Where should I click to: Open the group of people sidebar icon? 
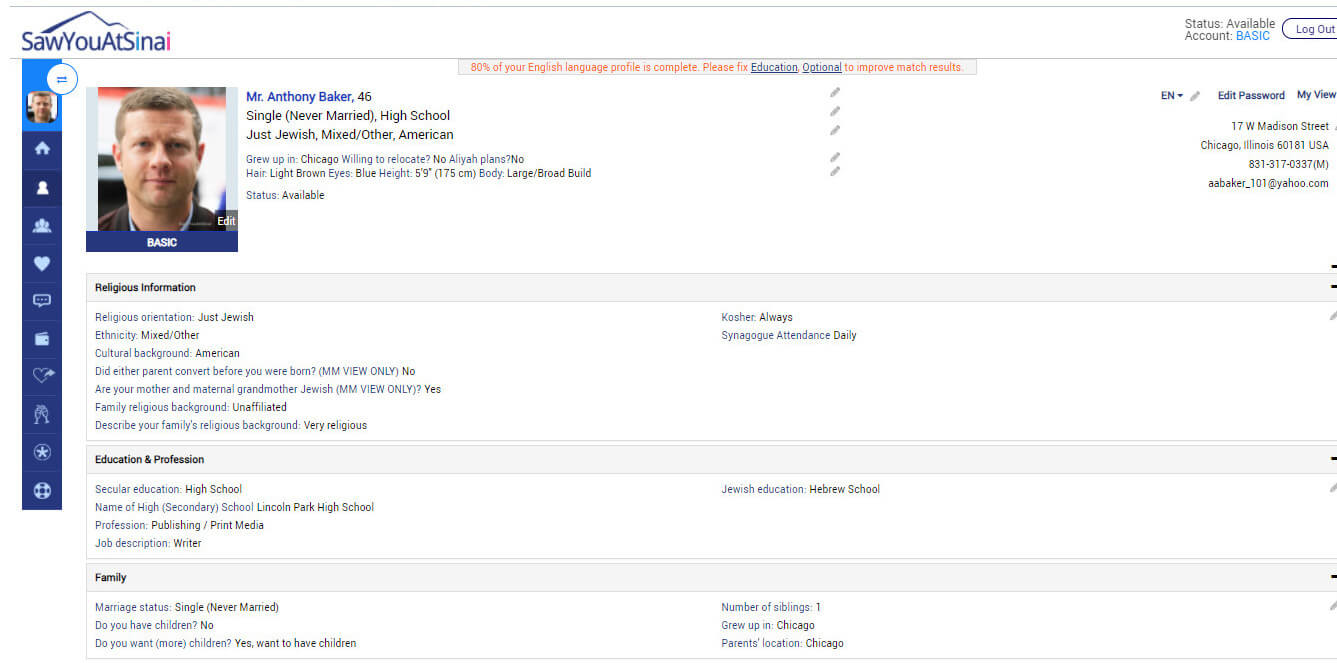tap(42, 226)
